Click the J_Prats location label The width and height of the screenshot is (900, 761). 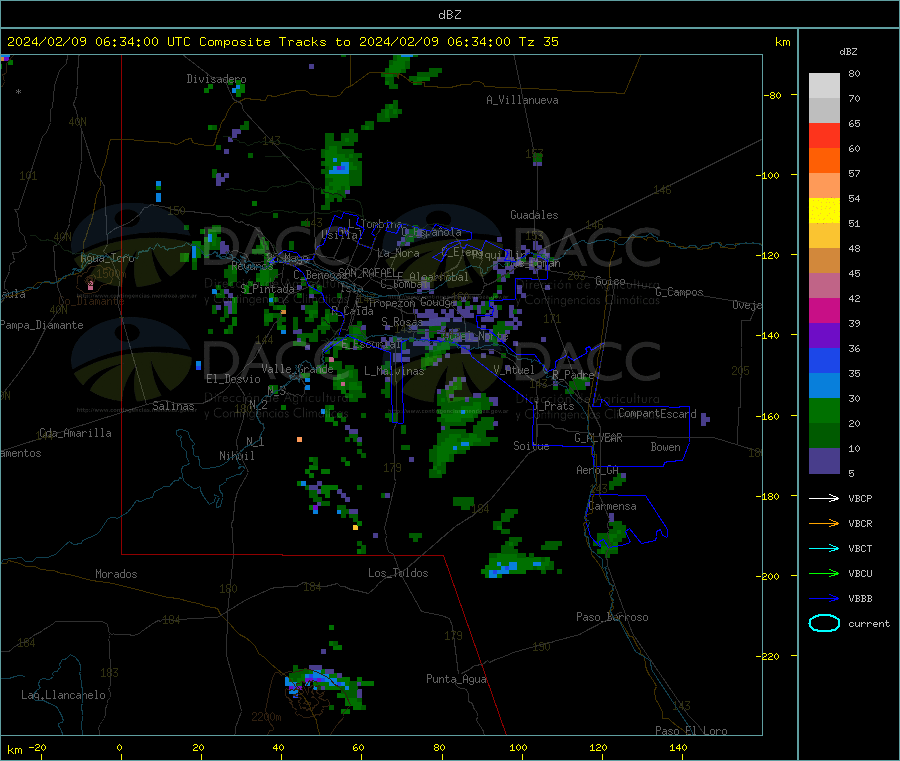(554, 406)
